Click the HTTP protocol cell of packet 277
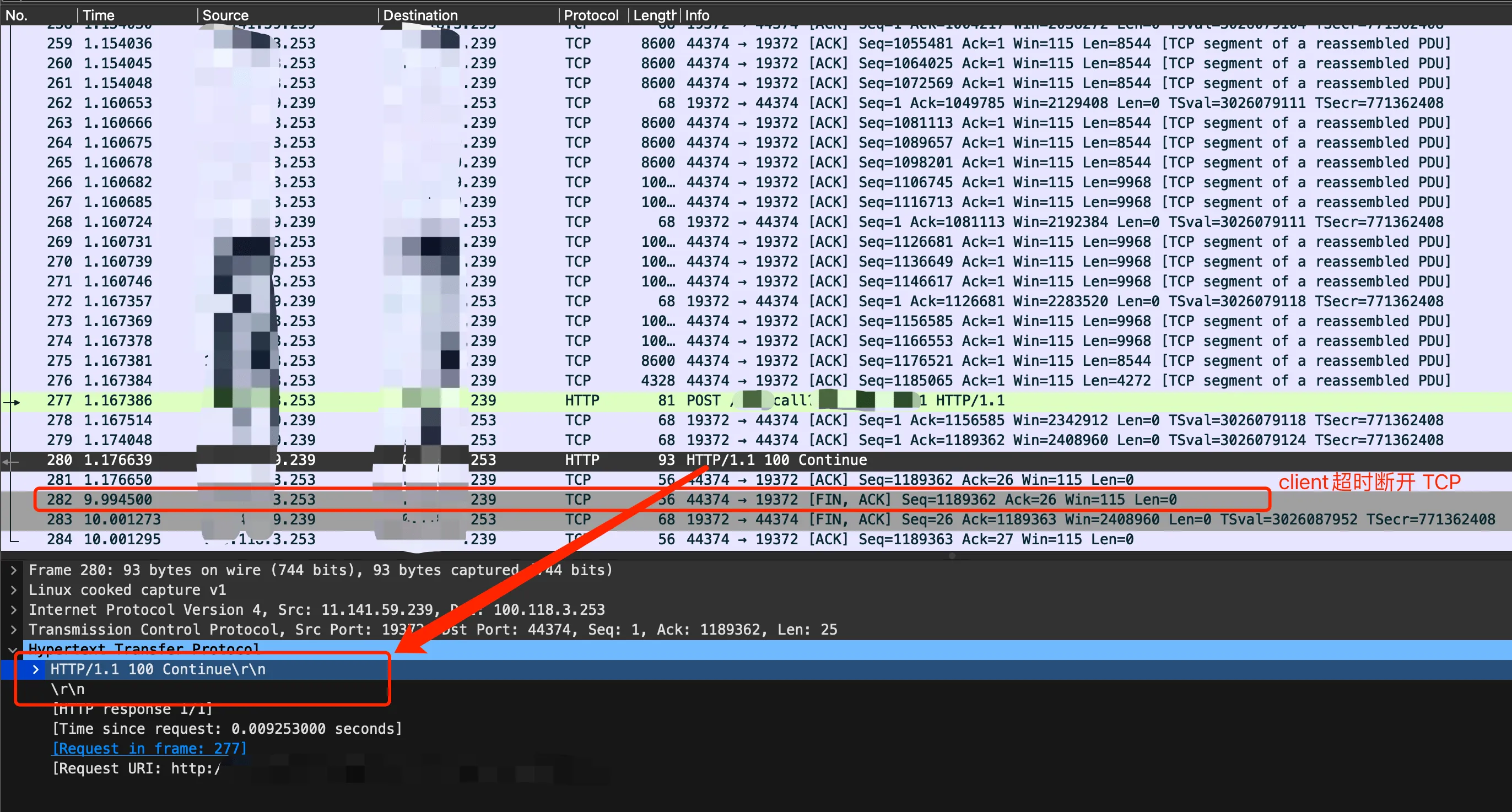Screen dimensions: 1512x812 582,400
